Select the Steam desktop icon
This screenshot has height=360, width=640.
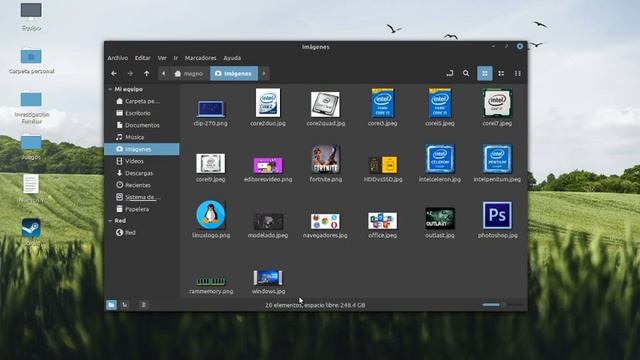click(31, 231)
